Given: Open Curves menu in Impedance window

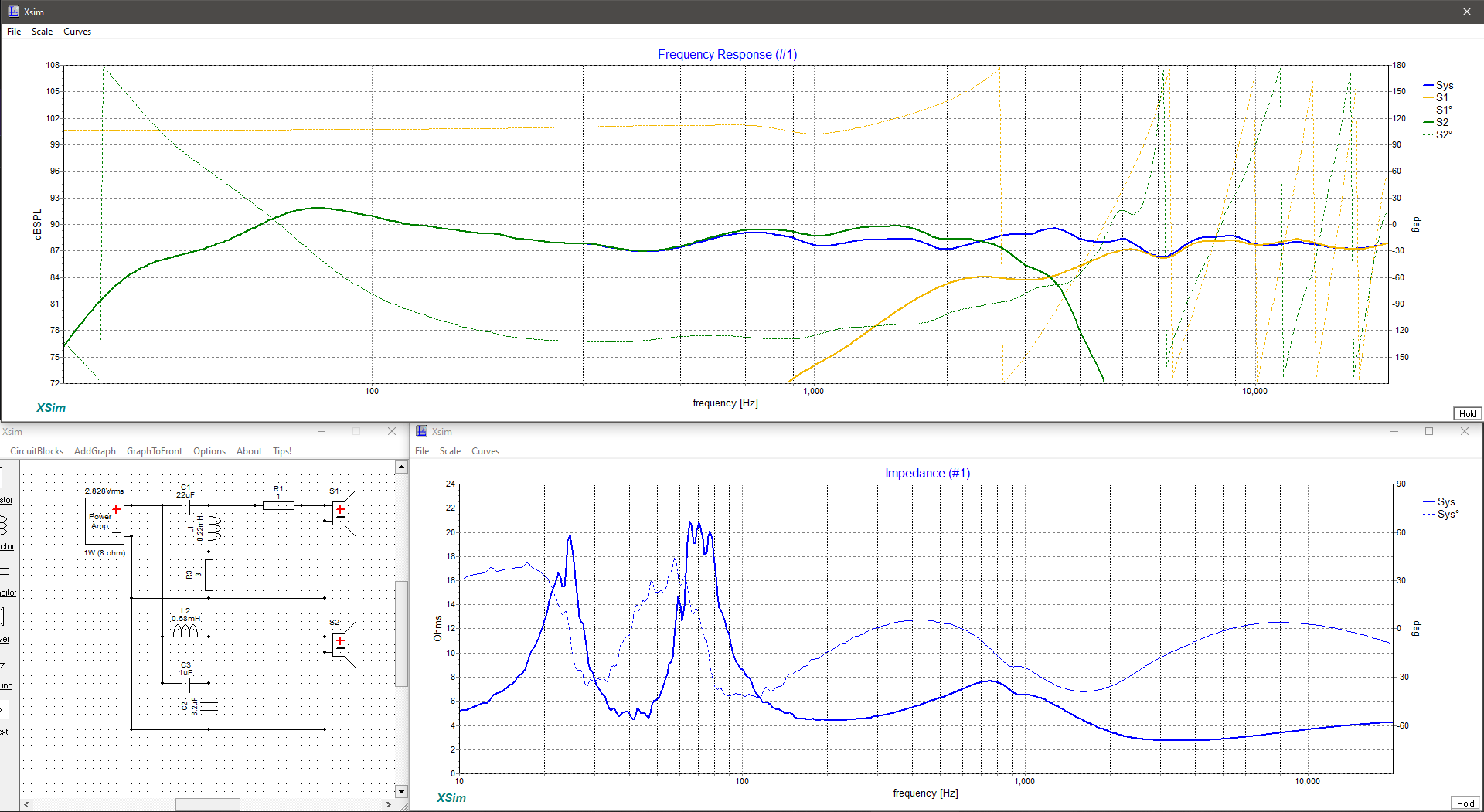Looking at the screenshot, I should pyautogui.click(x=485, y=451).
